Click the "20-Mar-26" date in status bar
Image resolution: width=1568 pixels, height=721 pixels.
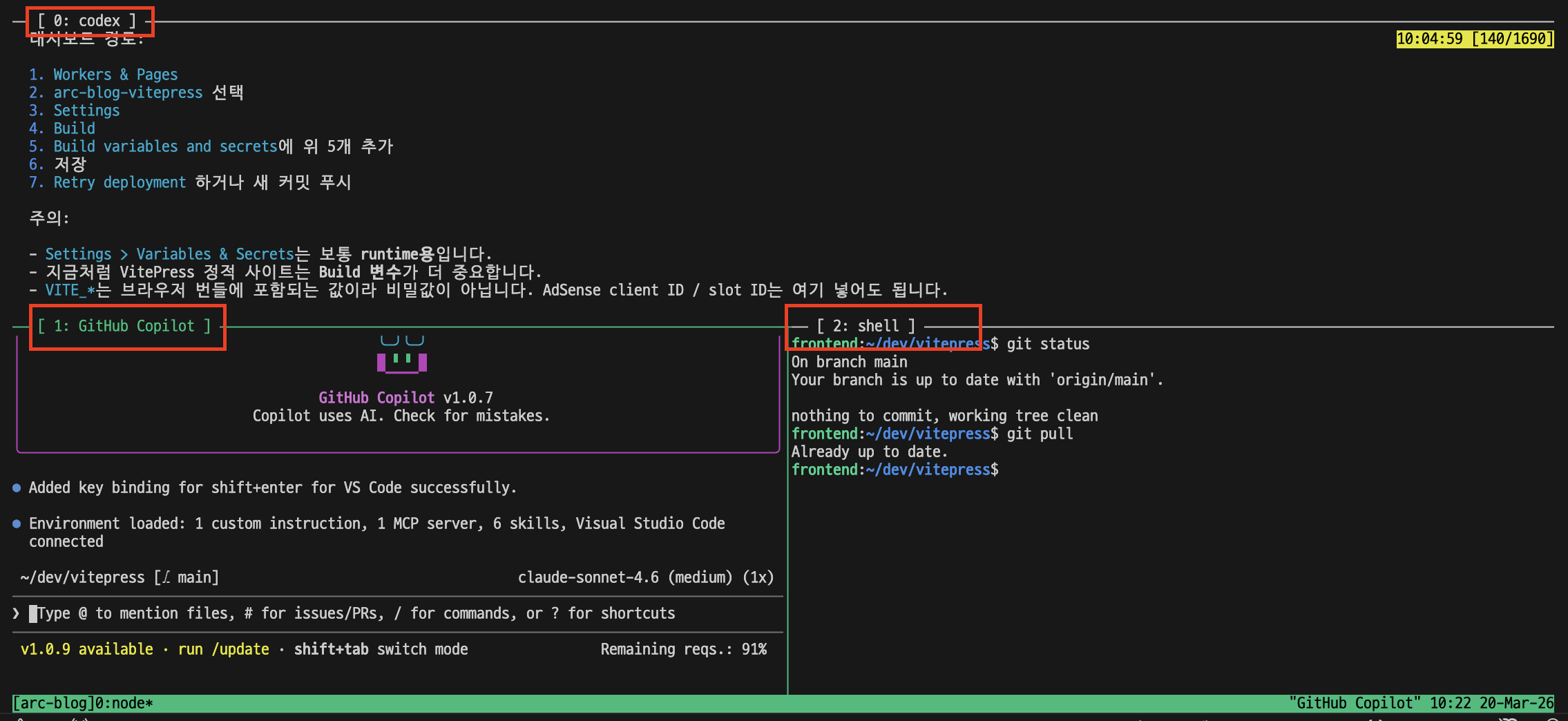1523,702
